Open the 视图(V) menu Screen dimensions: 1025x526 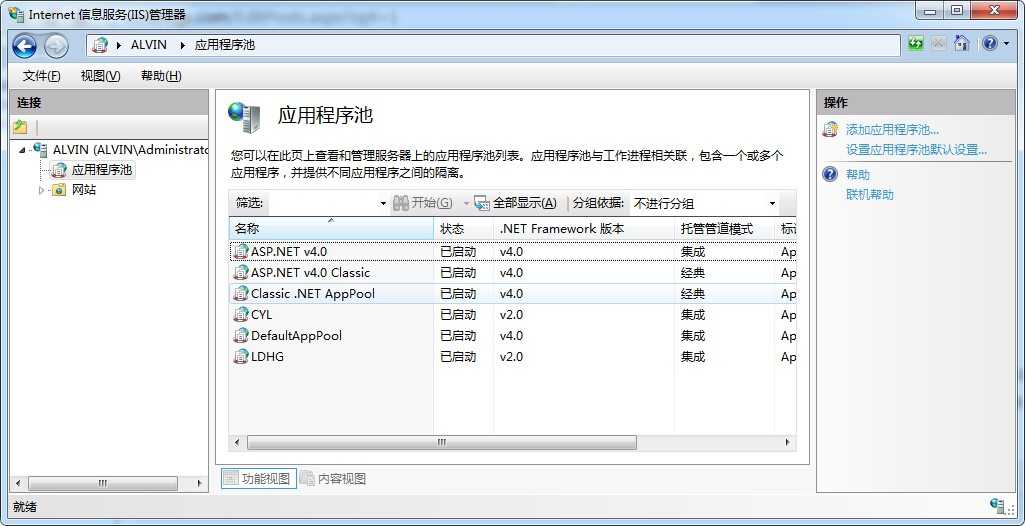pyautogui.click(x=100, y=76)
